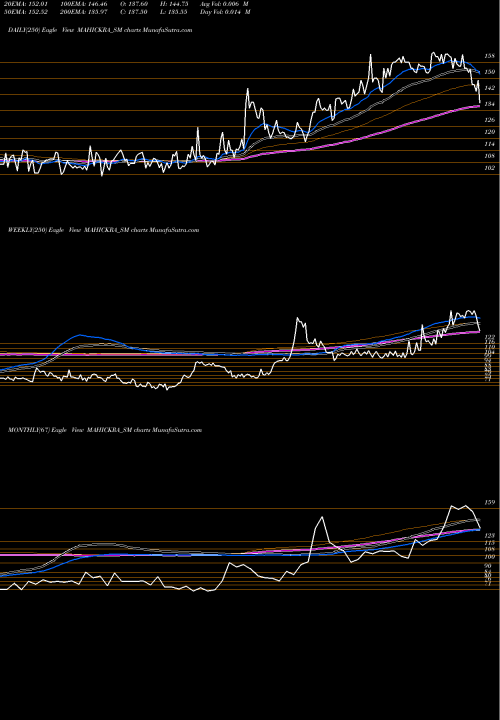
Task: Click the DAILY(250) Eagle View chart title
Action: (x=100, y=30)
